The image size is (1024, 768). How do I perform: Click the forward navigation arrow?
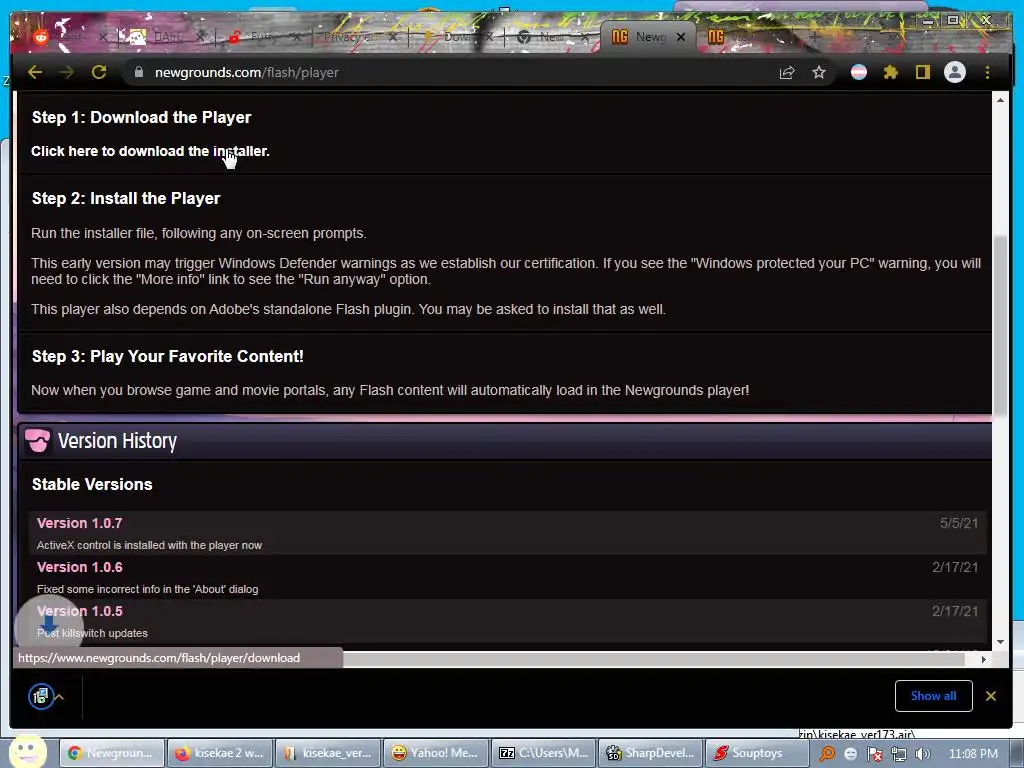point(67,72)
